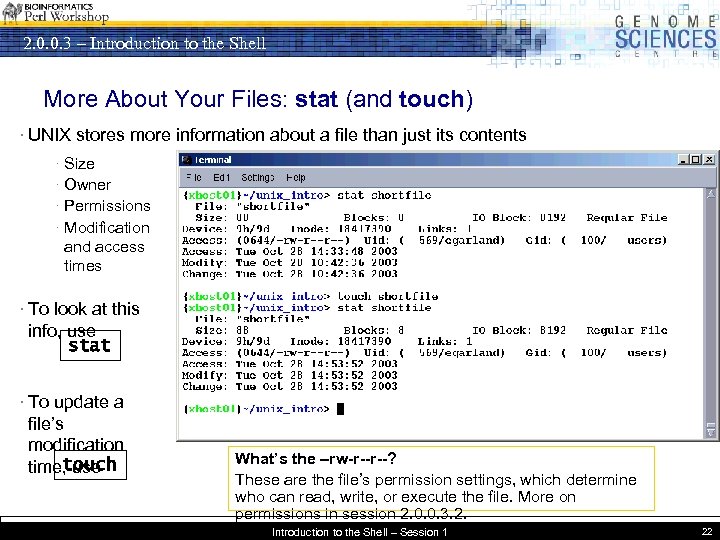Click the 'Size' bullet item
The width and height of the screenshot is (720, 540).
coord(79,163)
